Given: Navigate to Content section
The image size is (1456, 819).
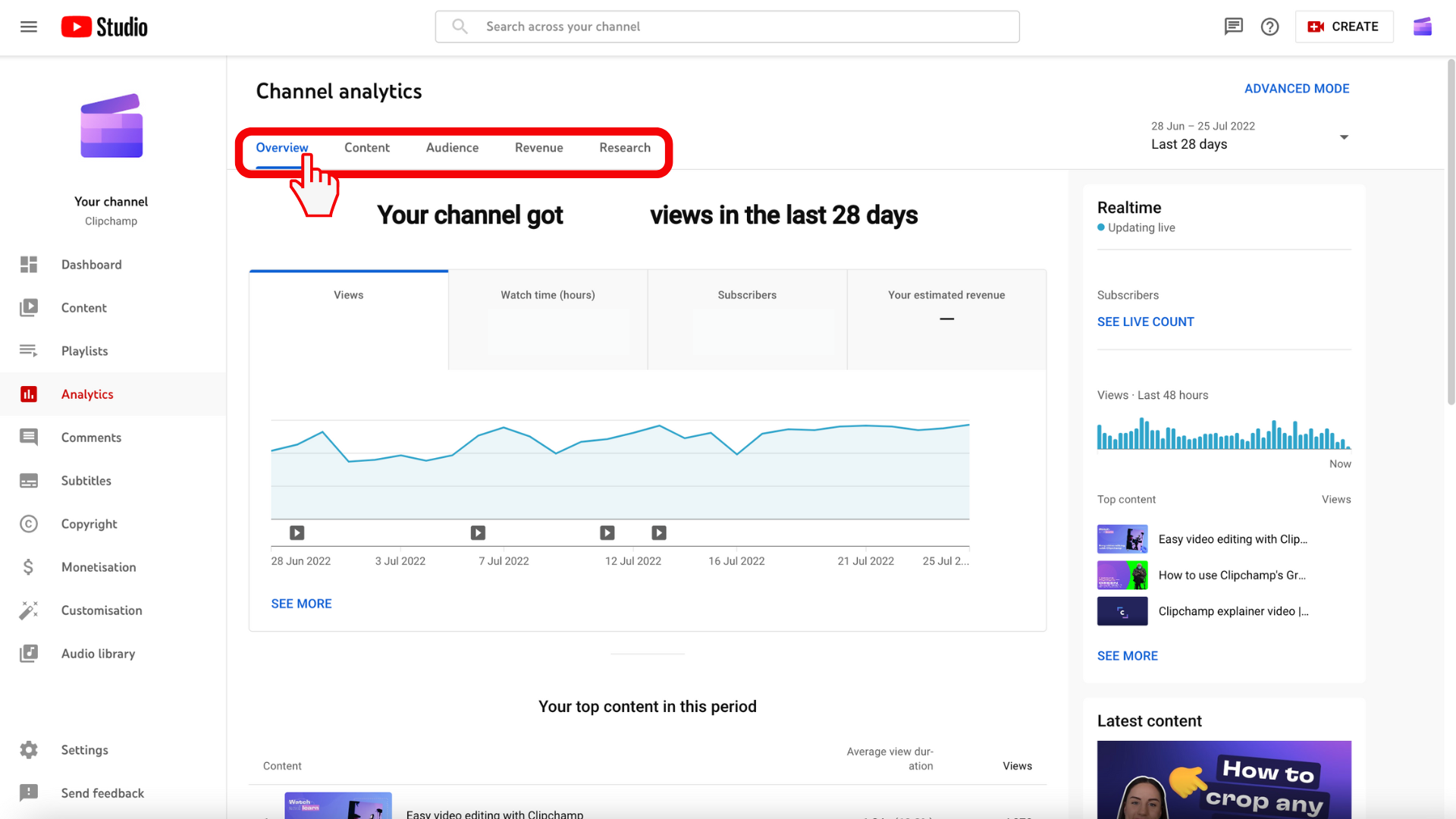Looking at the screenshot, I should coord(368,147).
